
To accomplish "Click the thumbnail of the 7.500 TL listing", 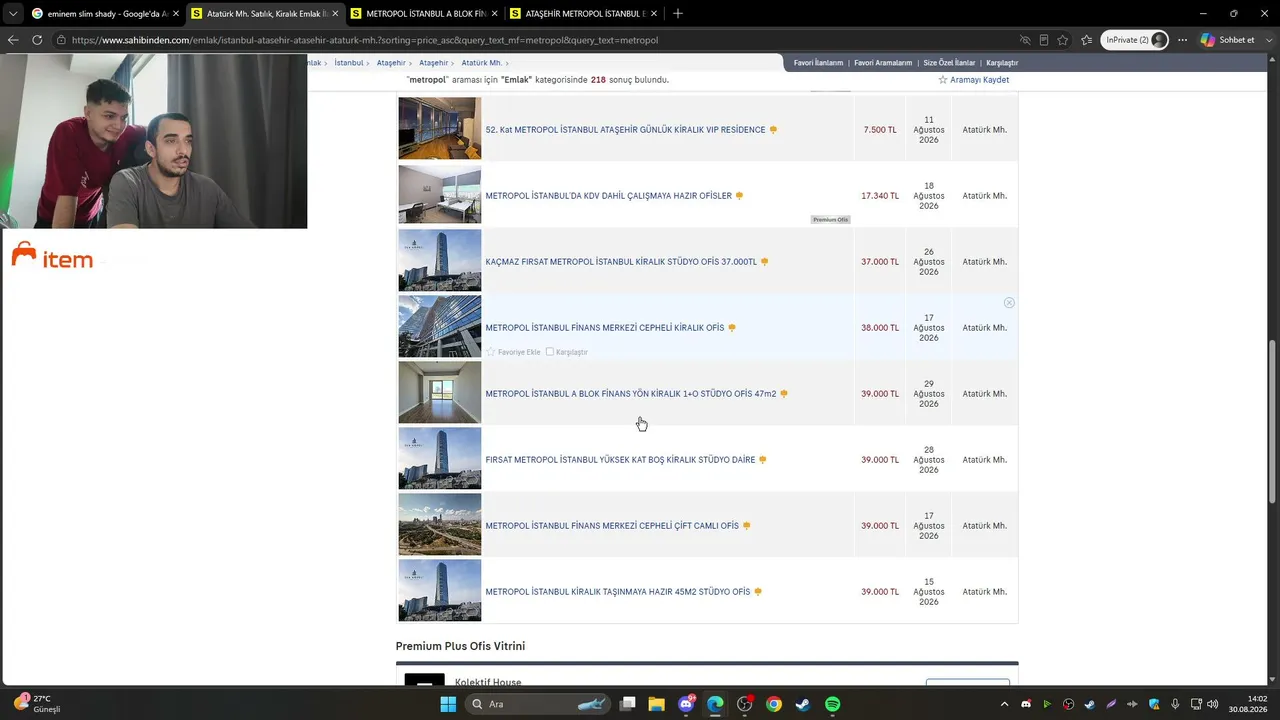I will tap(440, 128).
